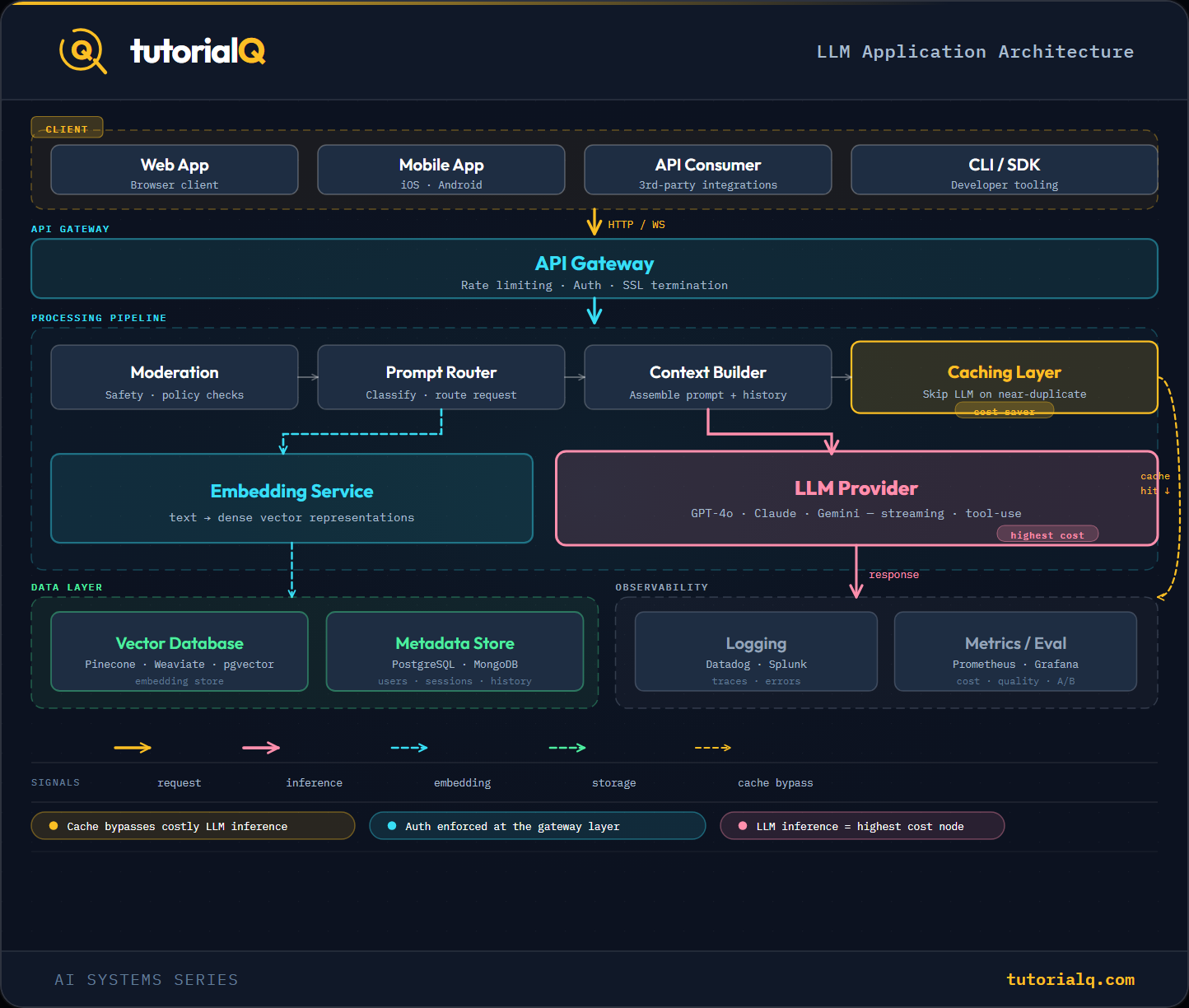The height and width of the screenshot is (1008, 1189).
Task: Select the Moderation pipeline card
Action: click(x=175, y=377)
